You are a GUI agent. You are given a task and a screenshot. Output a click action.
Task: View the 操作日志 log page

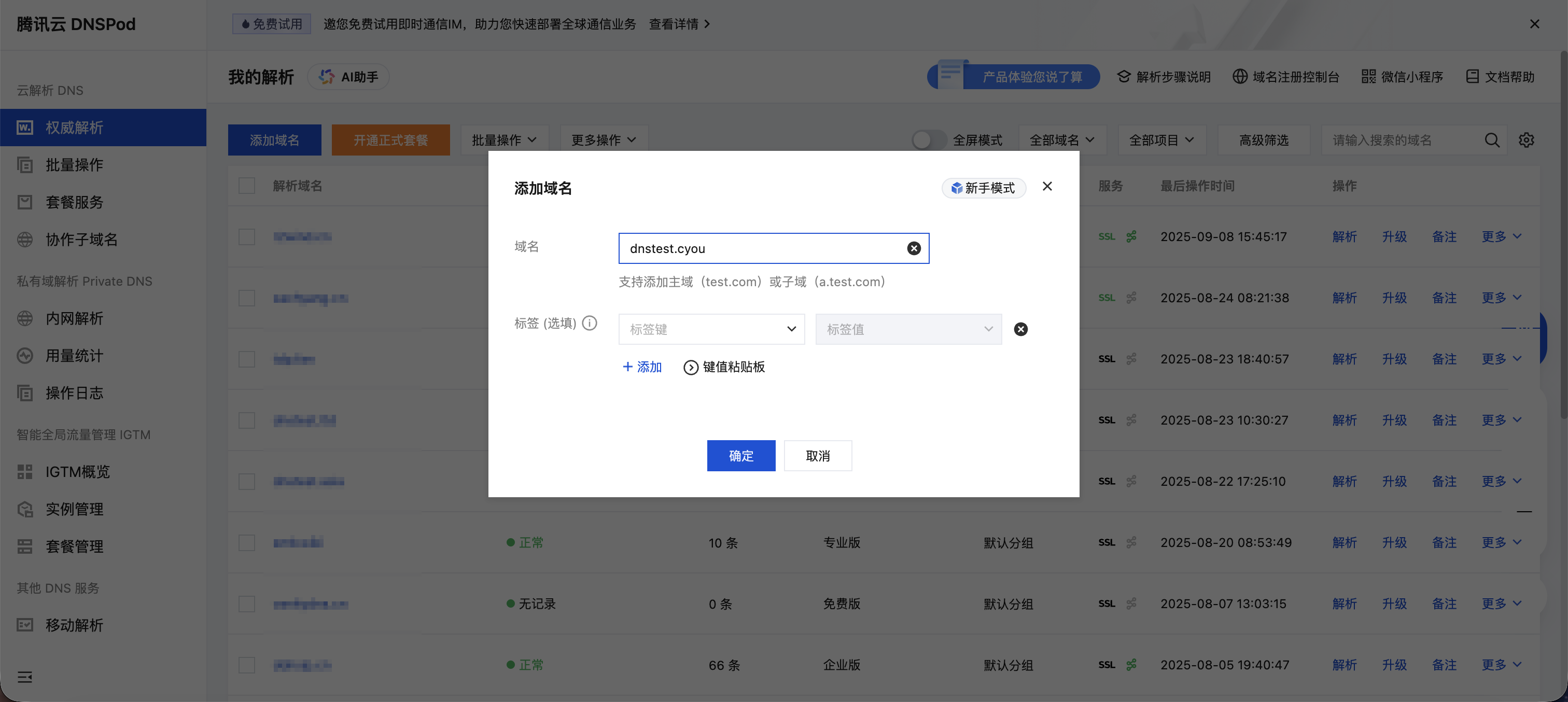(x=74, y=392)
